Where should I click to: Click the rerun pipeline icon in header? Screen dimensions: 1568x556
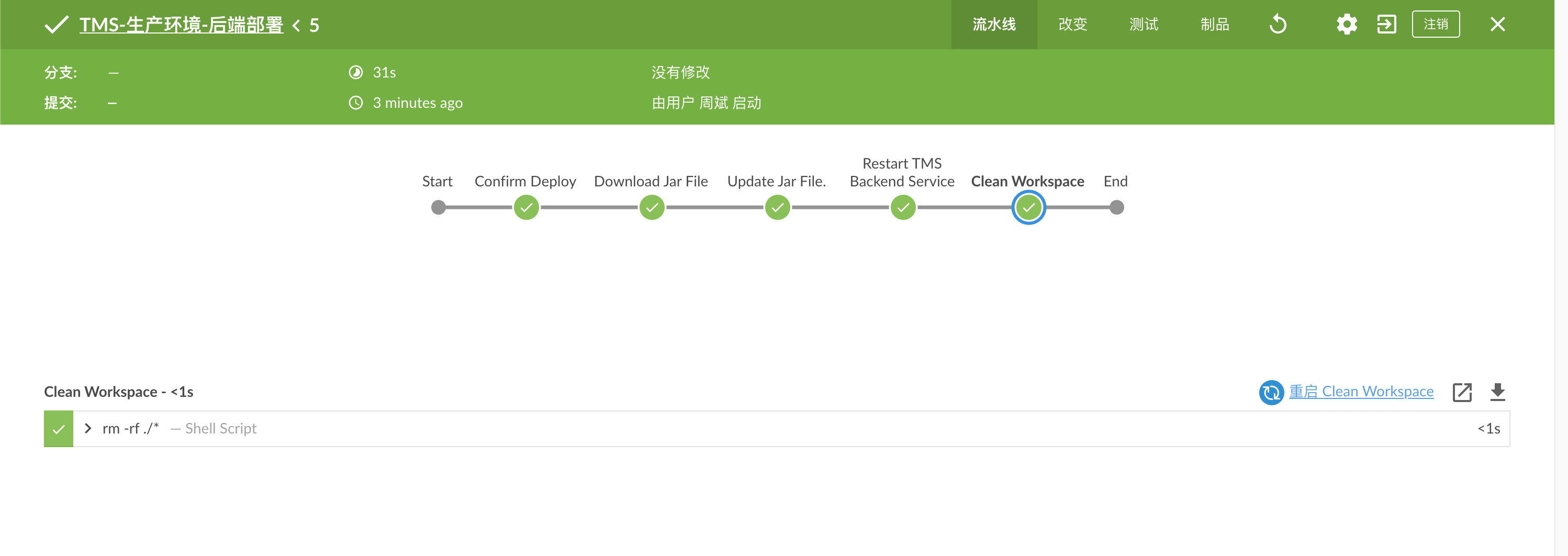(1278, 25)
